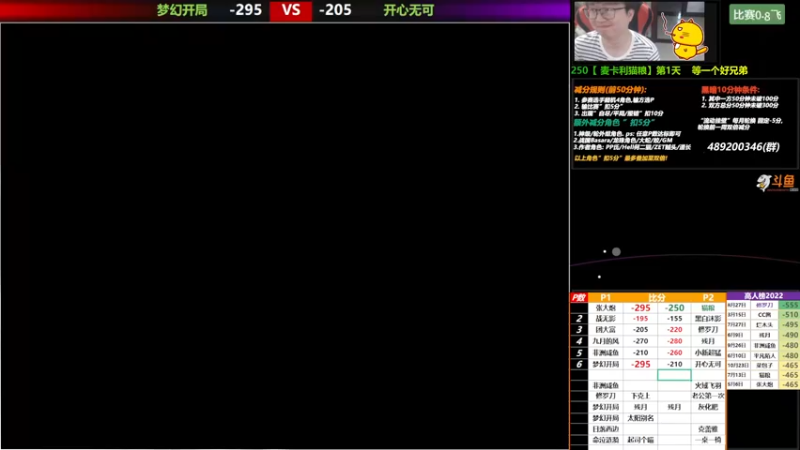800x450 pixels.
Task: Click the red -295 cell in row 6
Action: [640, 364]
